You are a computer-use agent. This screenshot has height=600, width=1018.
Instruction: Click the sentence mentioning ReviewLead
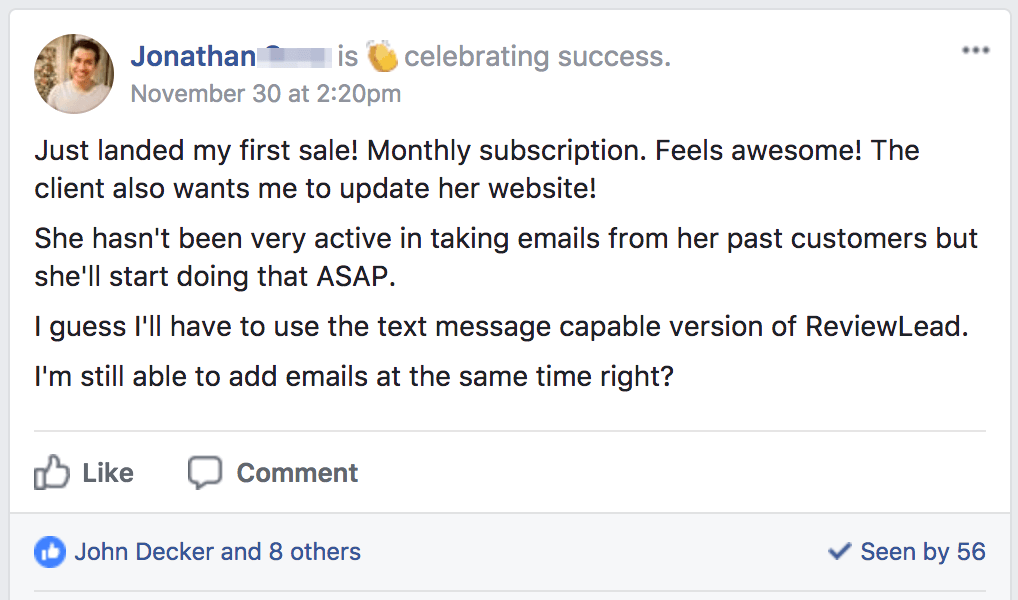pos(501,327)
